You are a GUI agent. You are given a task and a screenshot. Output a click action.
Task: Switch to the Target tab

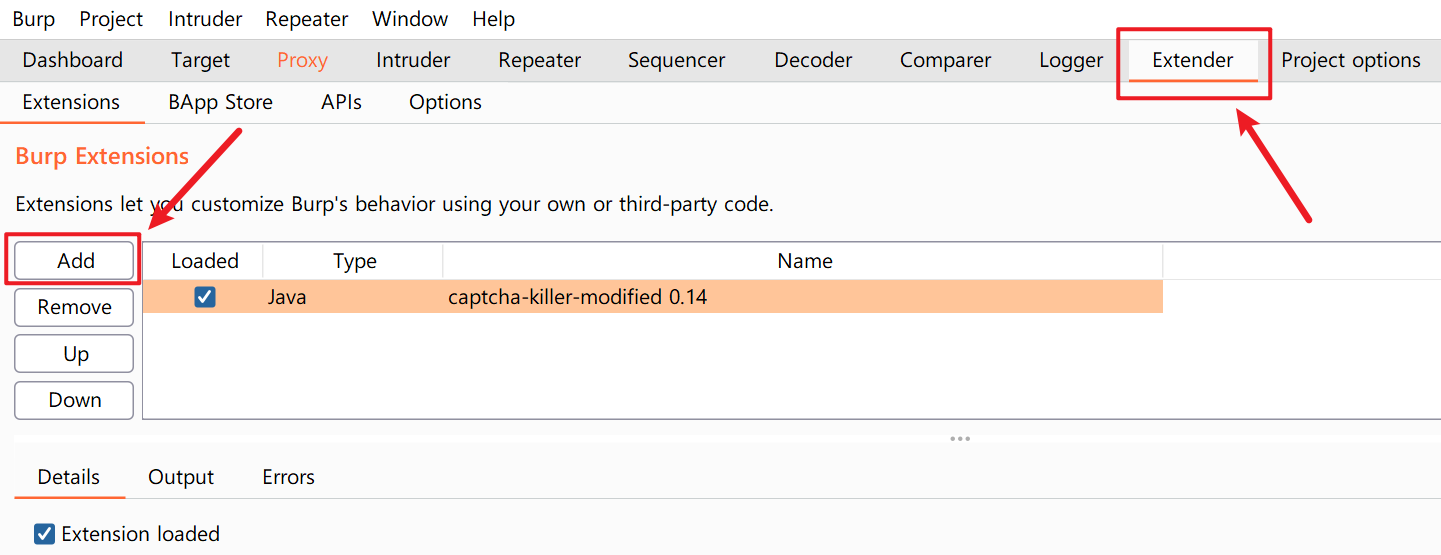pos(200,60)
